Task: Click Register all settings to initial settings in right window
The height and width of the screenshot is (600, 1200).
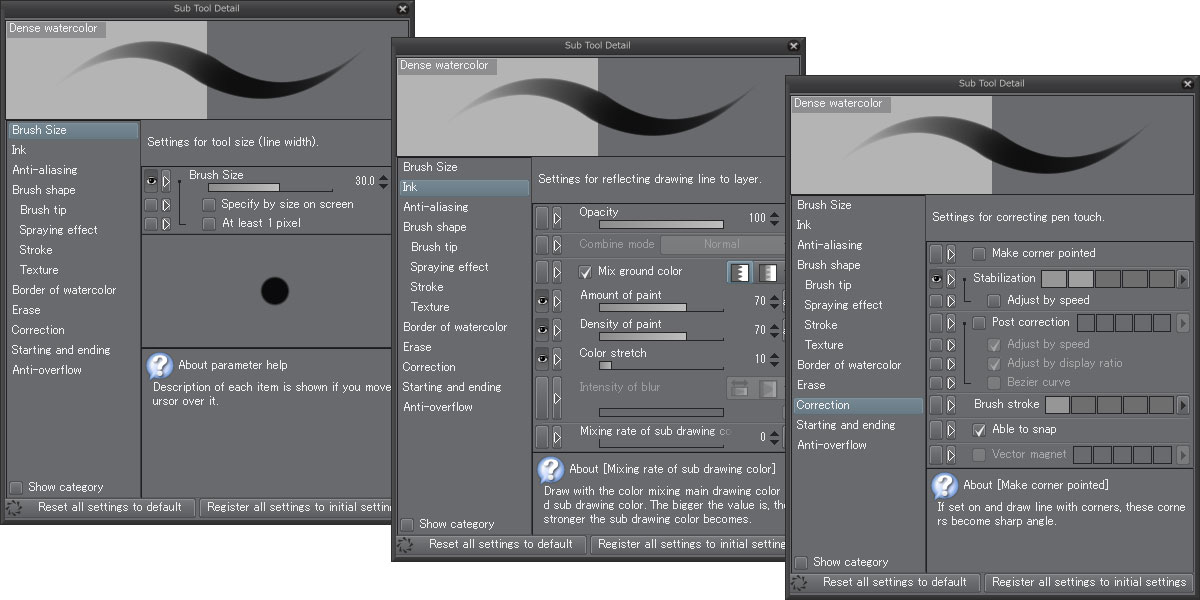Action: pos(1088,582)
